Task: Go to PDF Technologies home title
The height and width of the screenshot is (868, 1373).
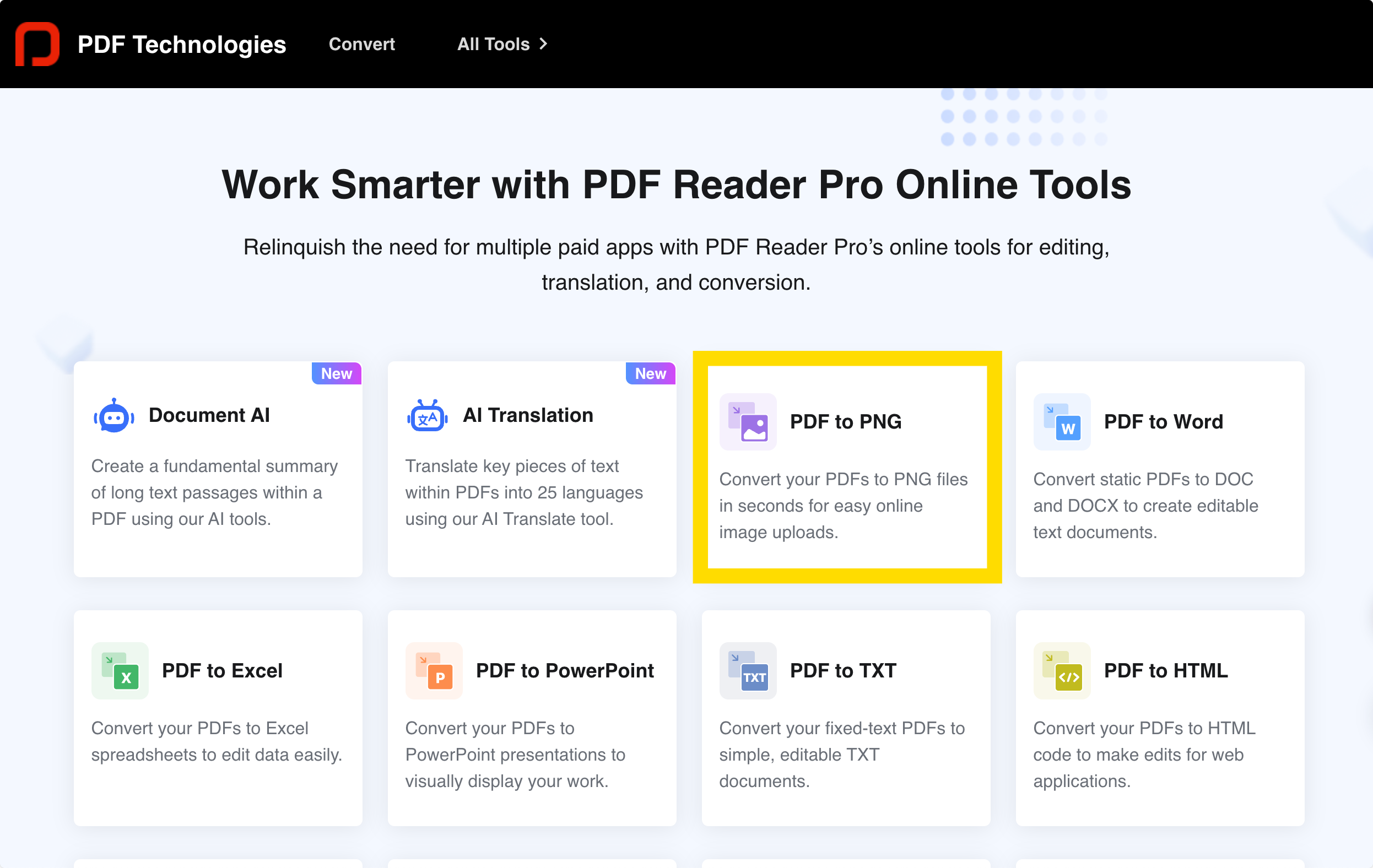Action: (182, 45)
